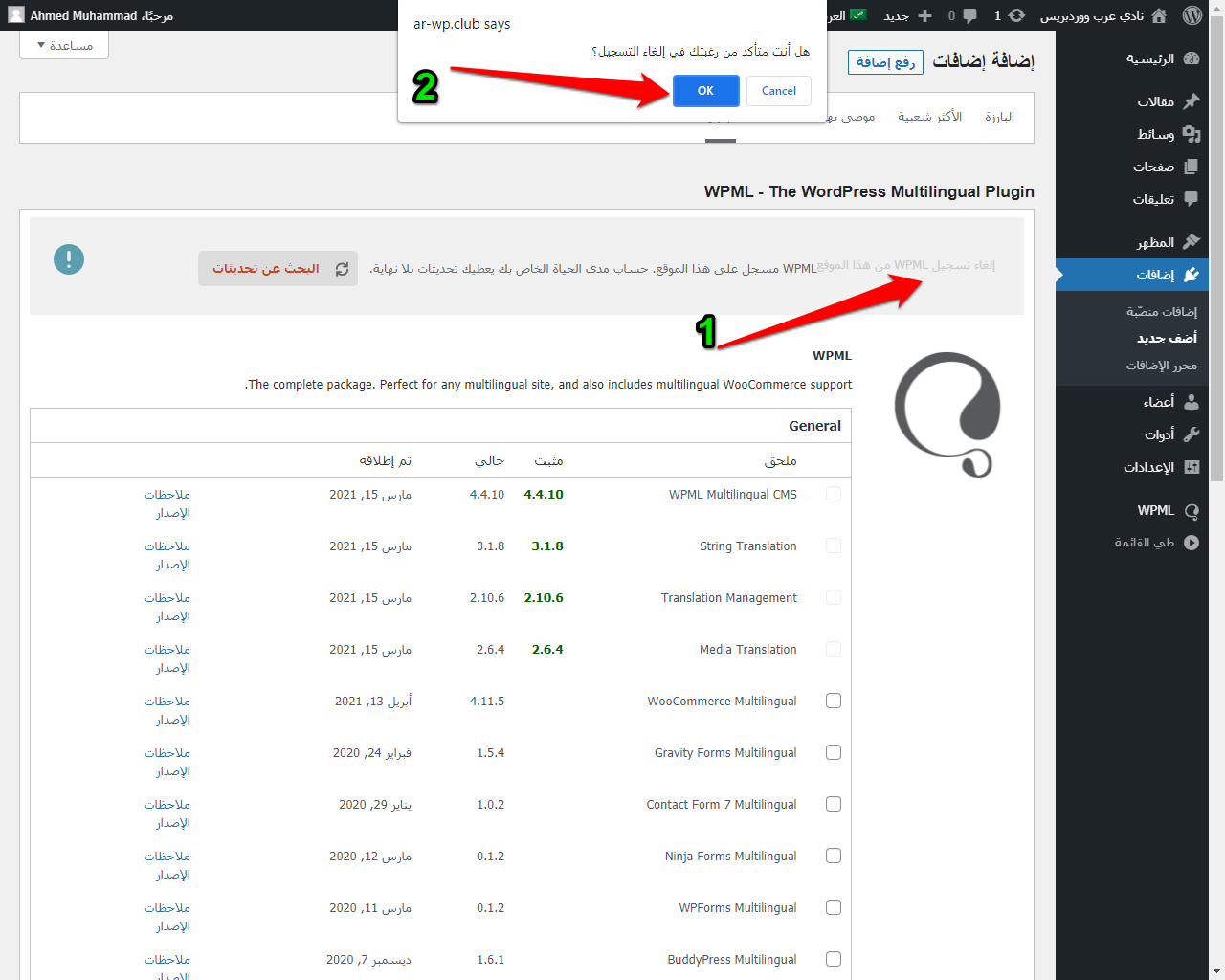Collapse sidebar with طي القائمة

point(1156,543)
